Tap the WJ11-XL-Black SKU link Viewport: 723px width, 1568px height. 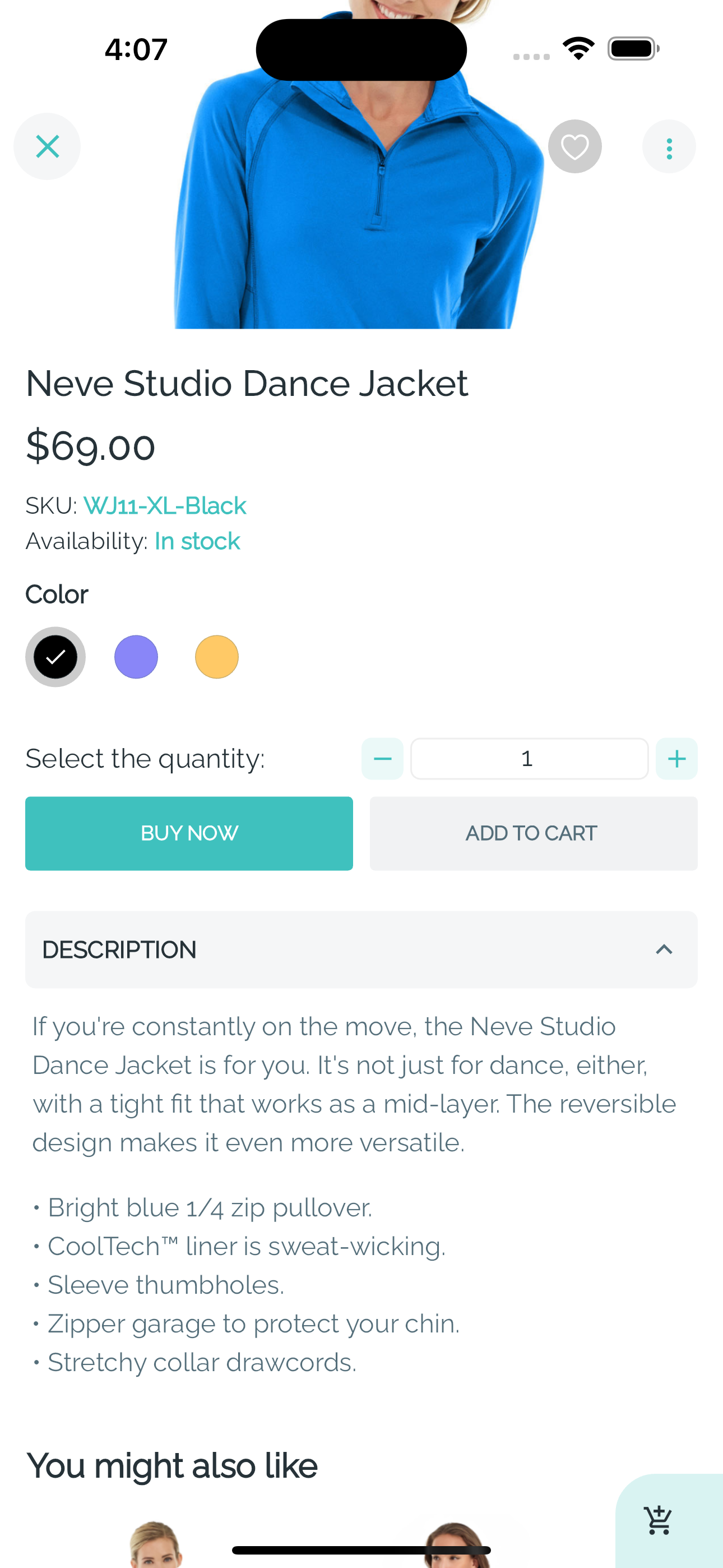point(164,506)
